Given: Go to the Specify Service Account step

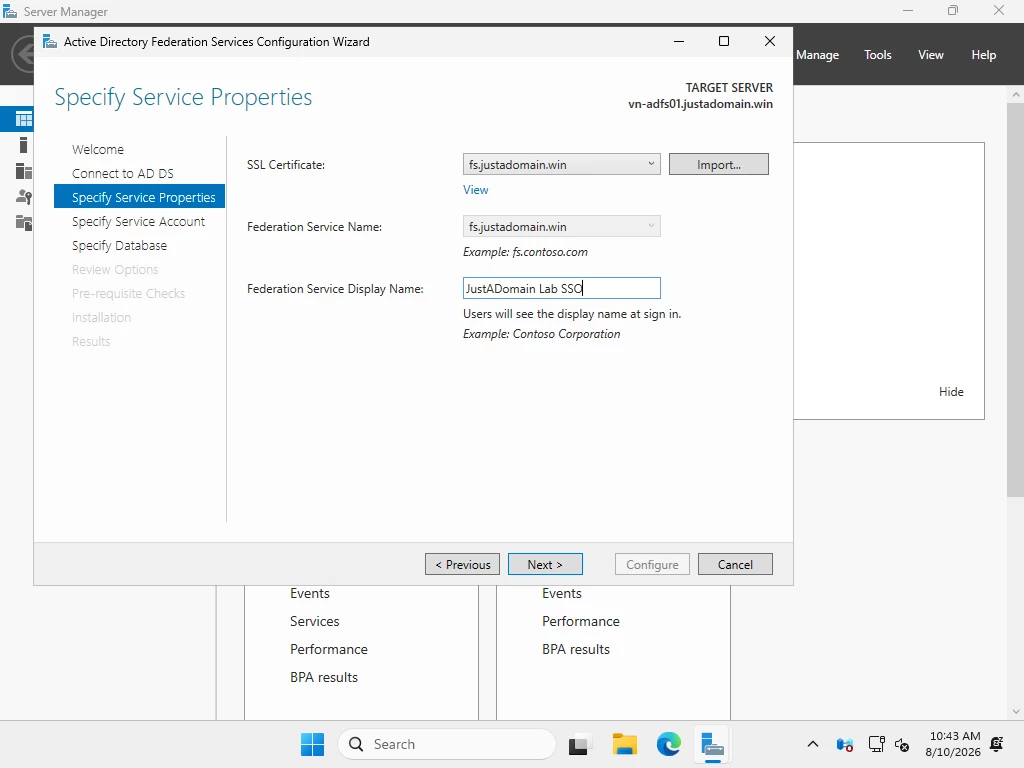Looking at the screenshot, I should (x=138, y=221).
